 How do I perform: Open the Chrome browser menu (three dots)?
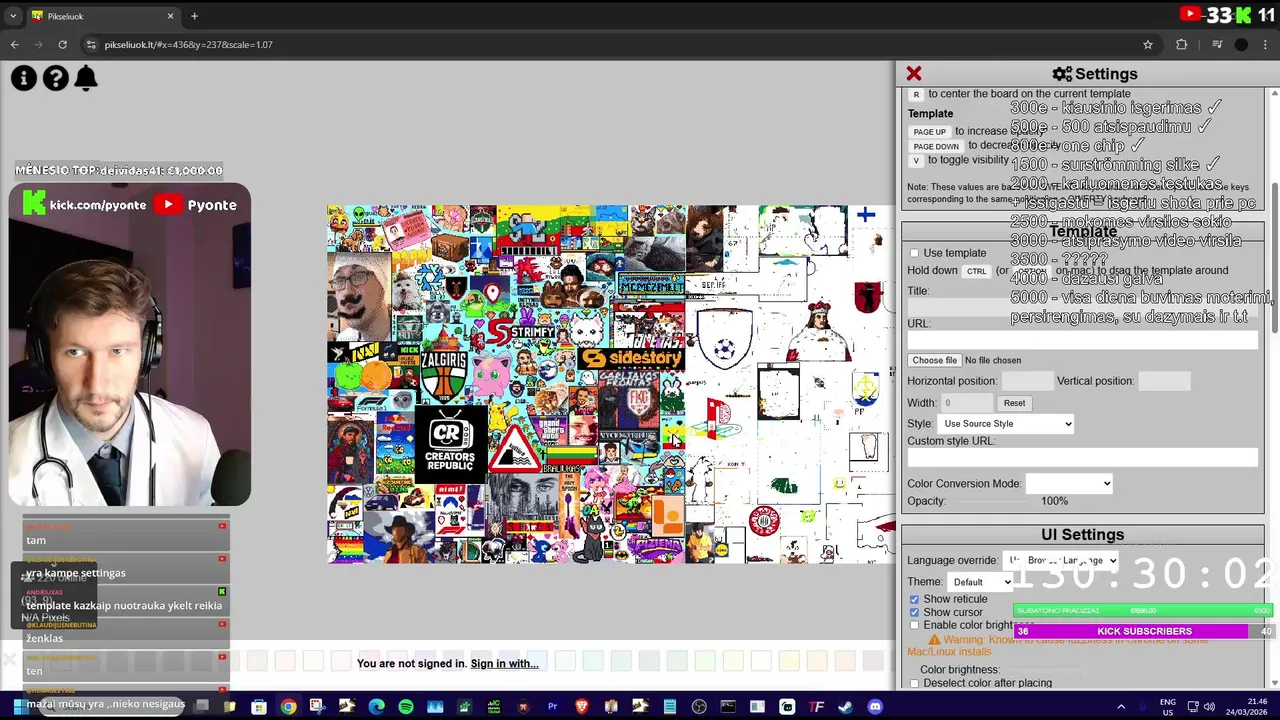[x=1266, y=44]
